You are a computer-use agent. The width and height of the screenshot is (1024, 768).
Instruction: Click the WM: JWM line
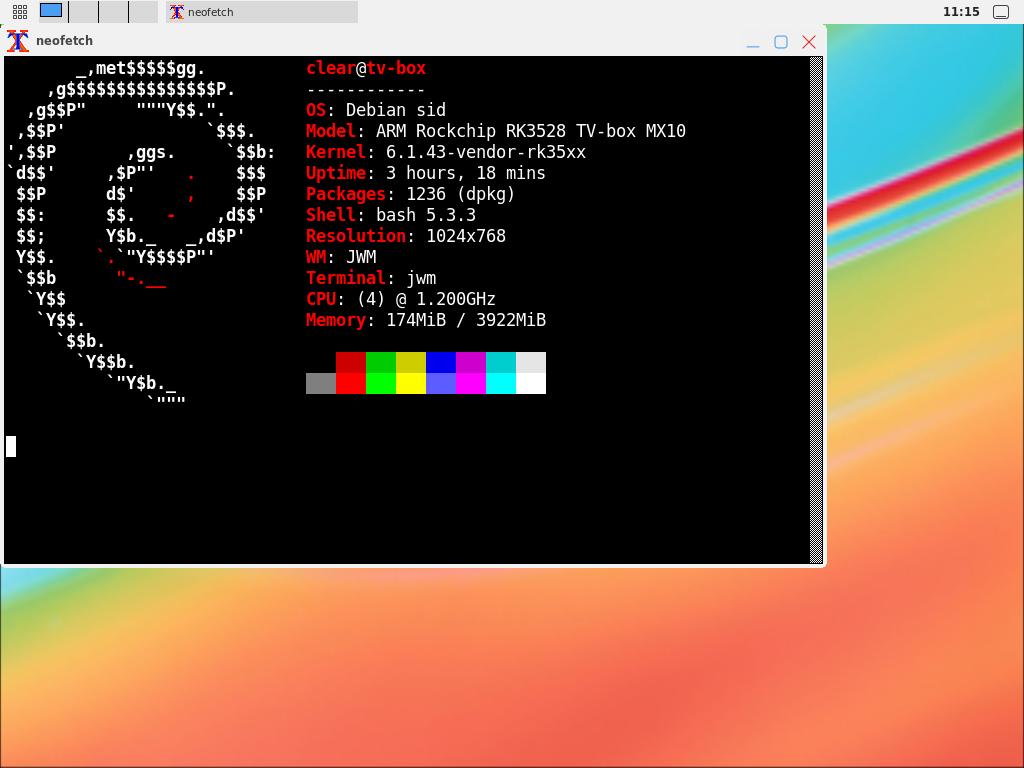click(341, 257)
